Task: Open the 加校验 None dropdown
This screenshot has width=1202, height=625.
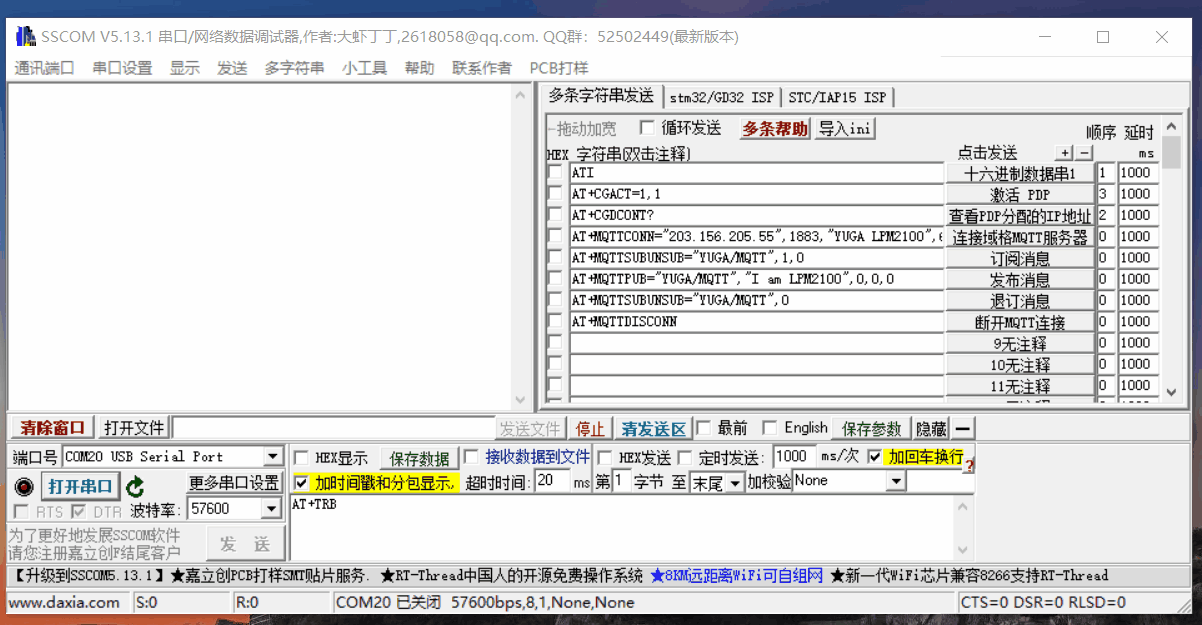Action: tap(895, 481)
